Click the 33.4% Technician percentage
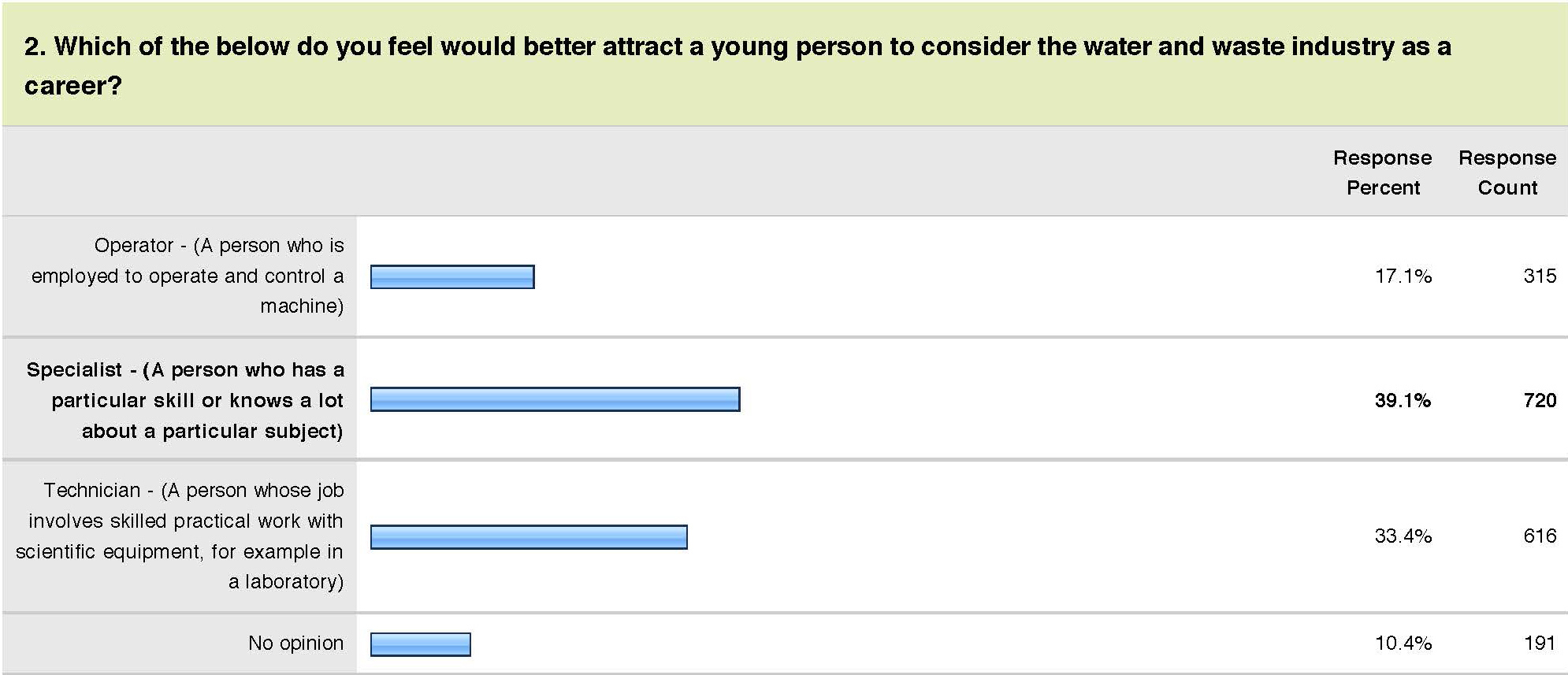Image resolution: width=1568 pixels, height=675 pixels. [x=1403, y=536]
